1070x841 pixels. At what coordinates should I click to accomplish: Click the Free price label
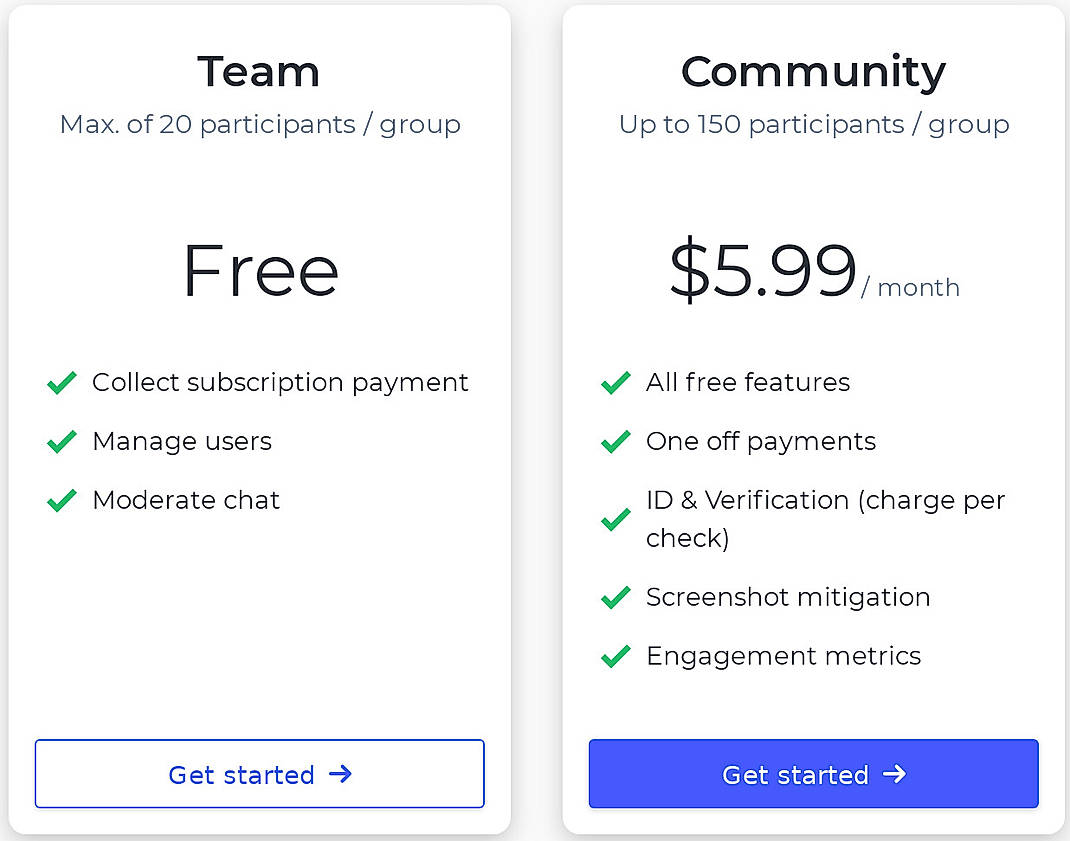(x=259, y=270)
